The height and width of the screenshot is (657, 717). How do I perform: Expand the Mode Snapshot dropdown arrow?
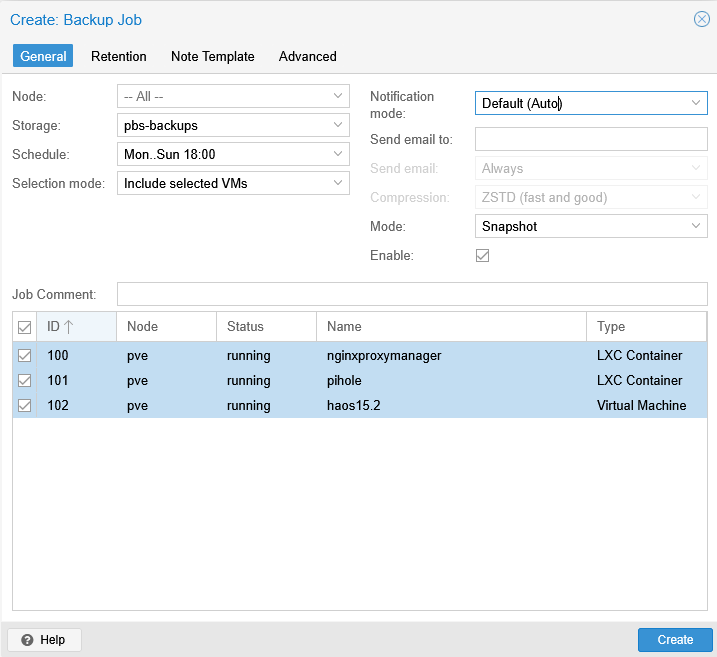coord(696,226)
